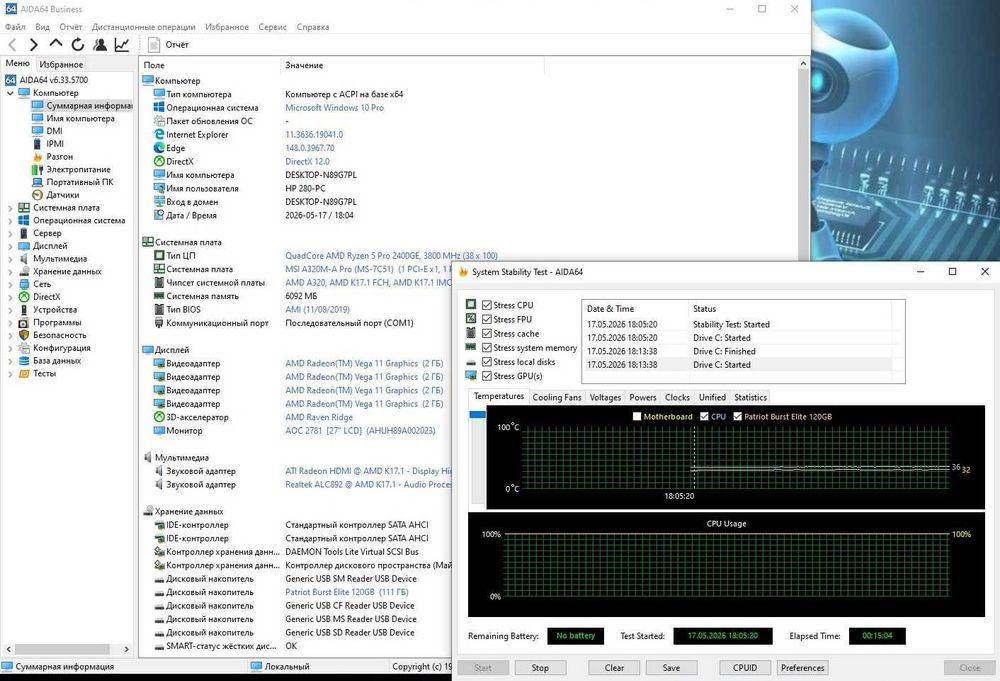This screenshot has width=1000, height=681.
Task: Select Электропитание in the tree
Action: (x=78, y=169)
